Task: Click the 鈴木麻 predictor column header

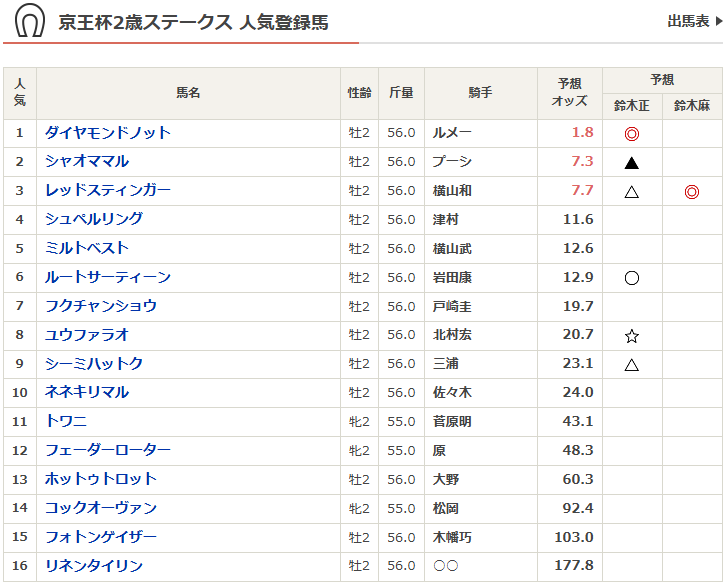Action: click(x=691, y=106)
